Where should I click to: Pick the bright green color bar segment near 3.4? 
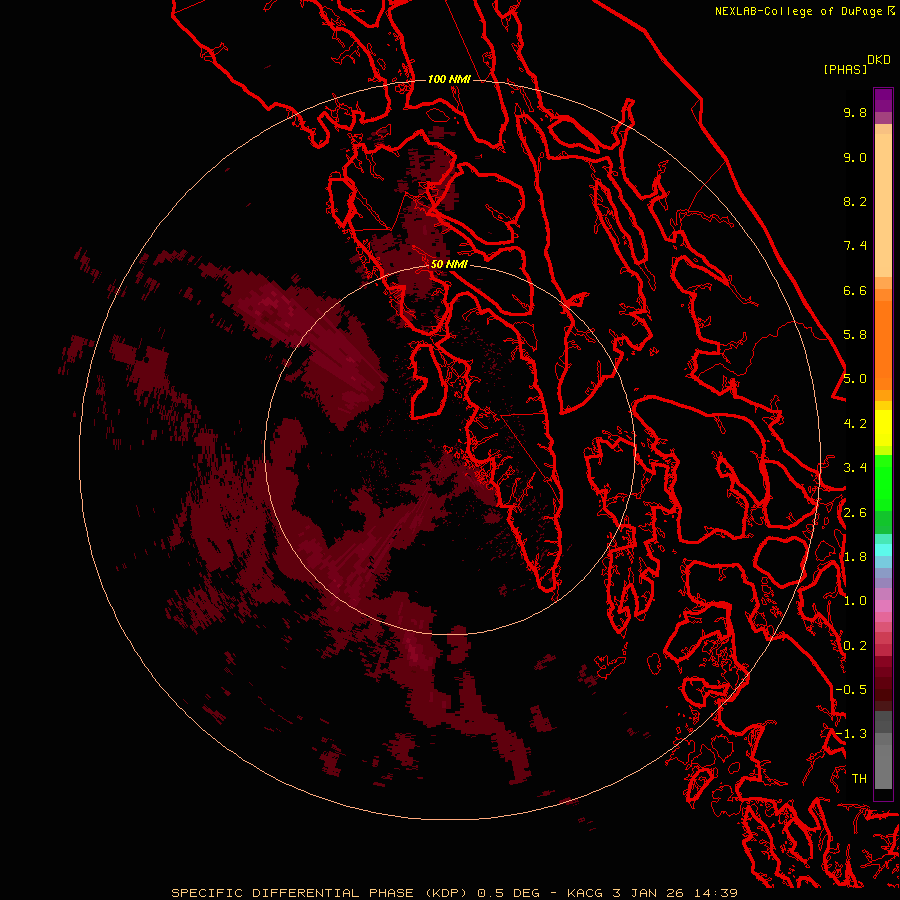(883, 482)
